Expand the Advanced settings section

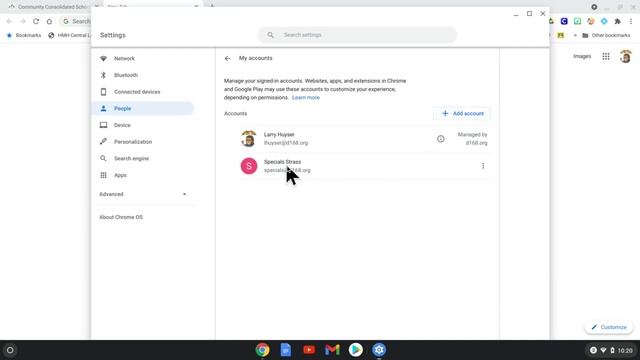point(142,194)
